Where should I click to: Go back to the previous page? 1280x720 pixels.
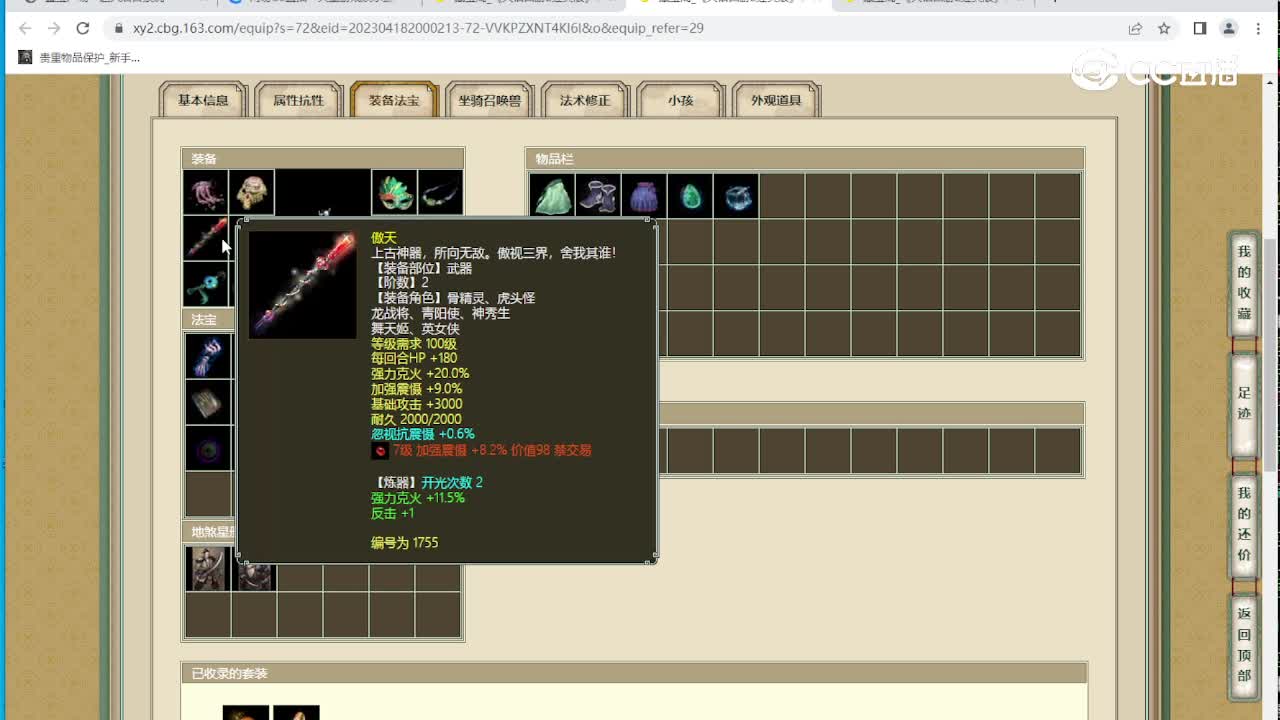(x=25, y=28)
